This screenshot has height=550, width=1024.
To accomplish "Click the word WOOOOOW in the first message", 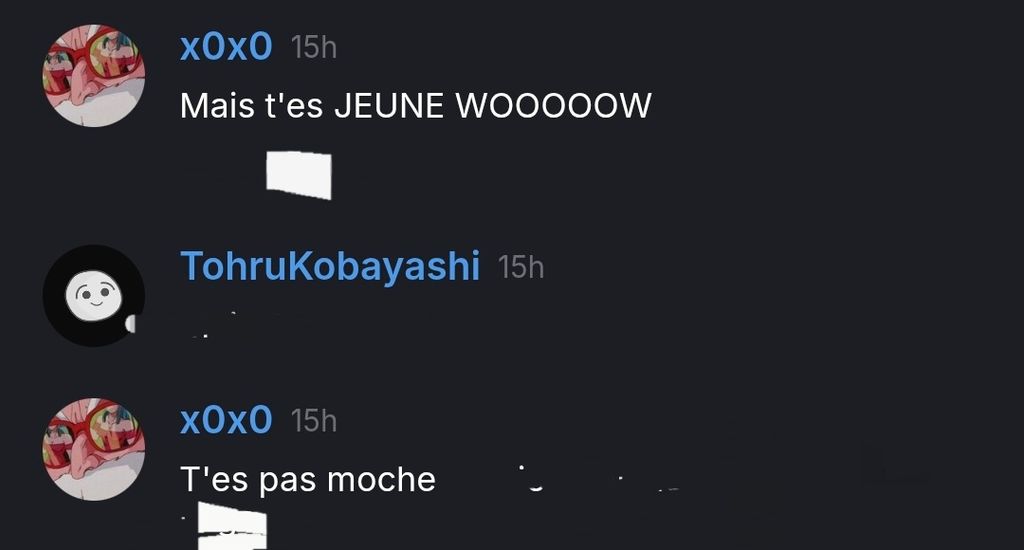I will pos(553,106).
